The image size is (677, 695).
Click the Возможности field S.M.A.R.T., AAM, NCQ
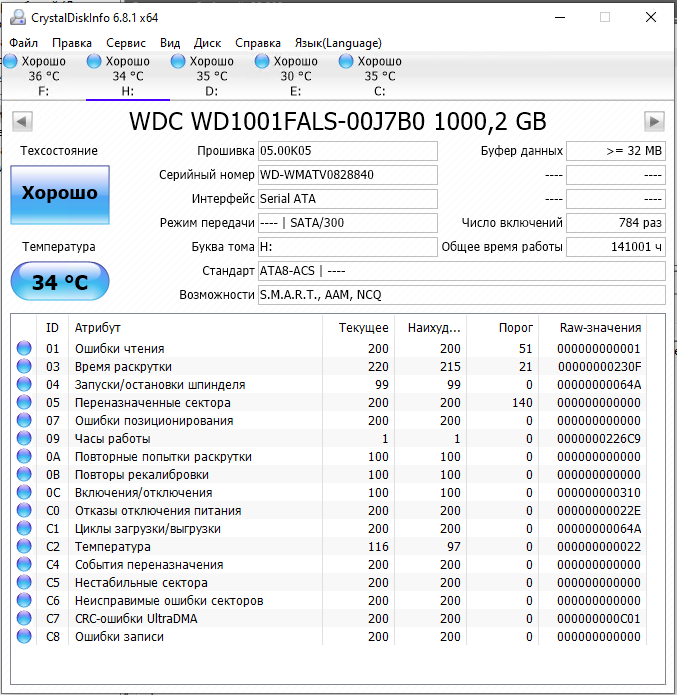462,294
